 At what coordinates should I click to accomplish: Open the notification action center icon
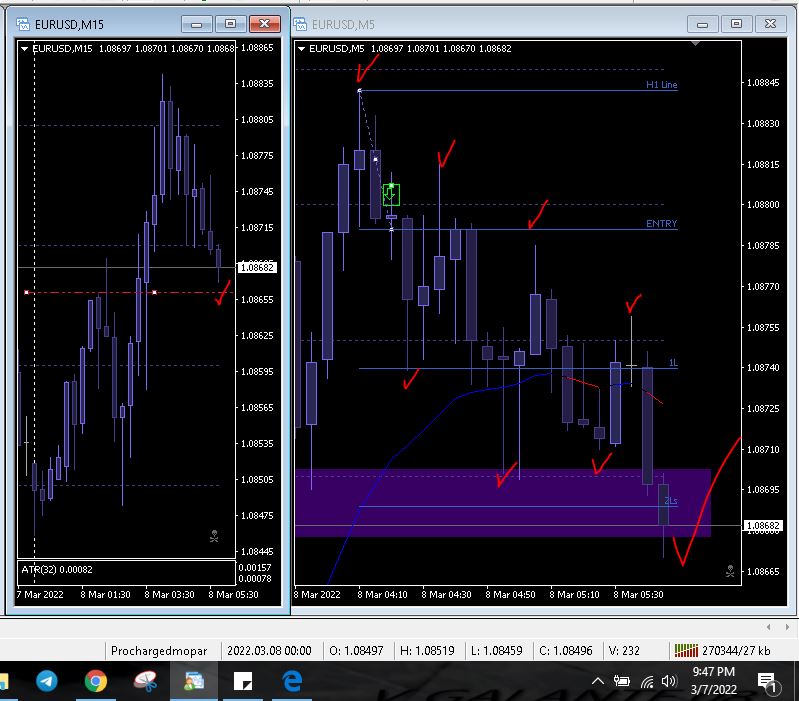tap(767, 683)
